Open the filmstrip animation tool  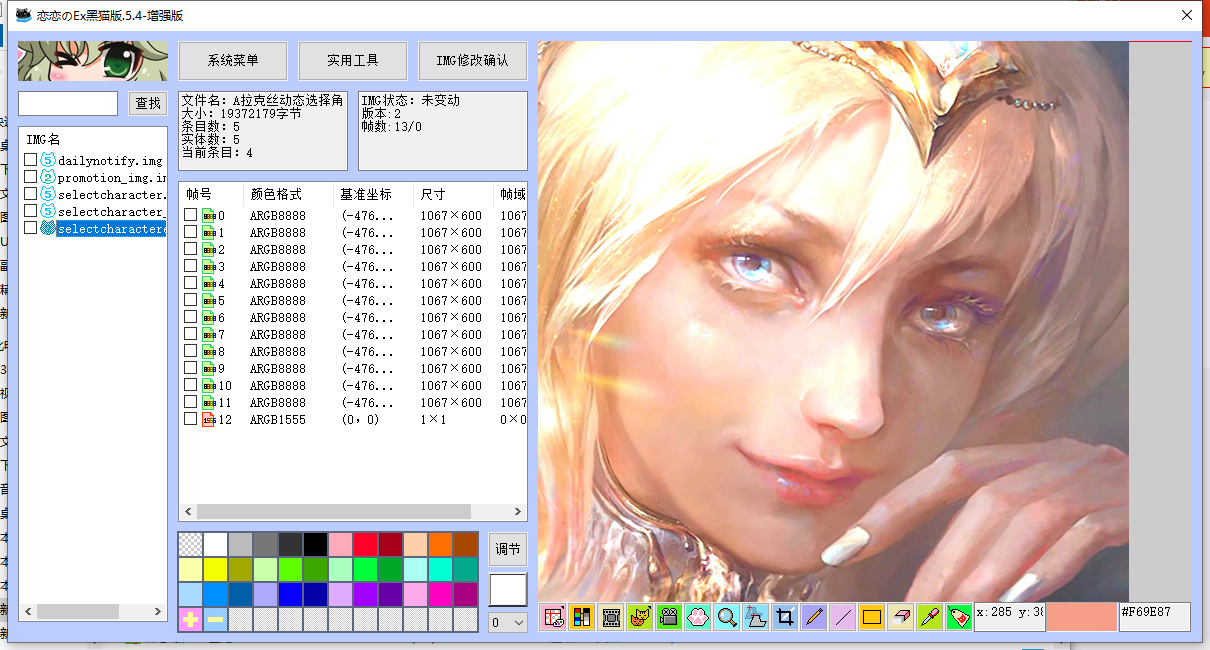click(x=611, y=617)
